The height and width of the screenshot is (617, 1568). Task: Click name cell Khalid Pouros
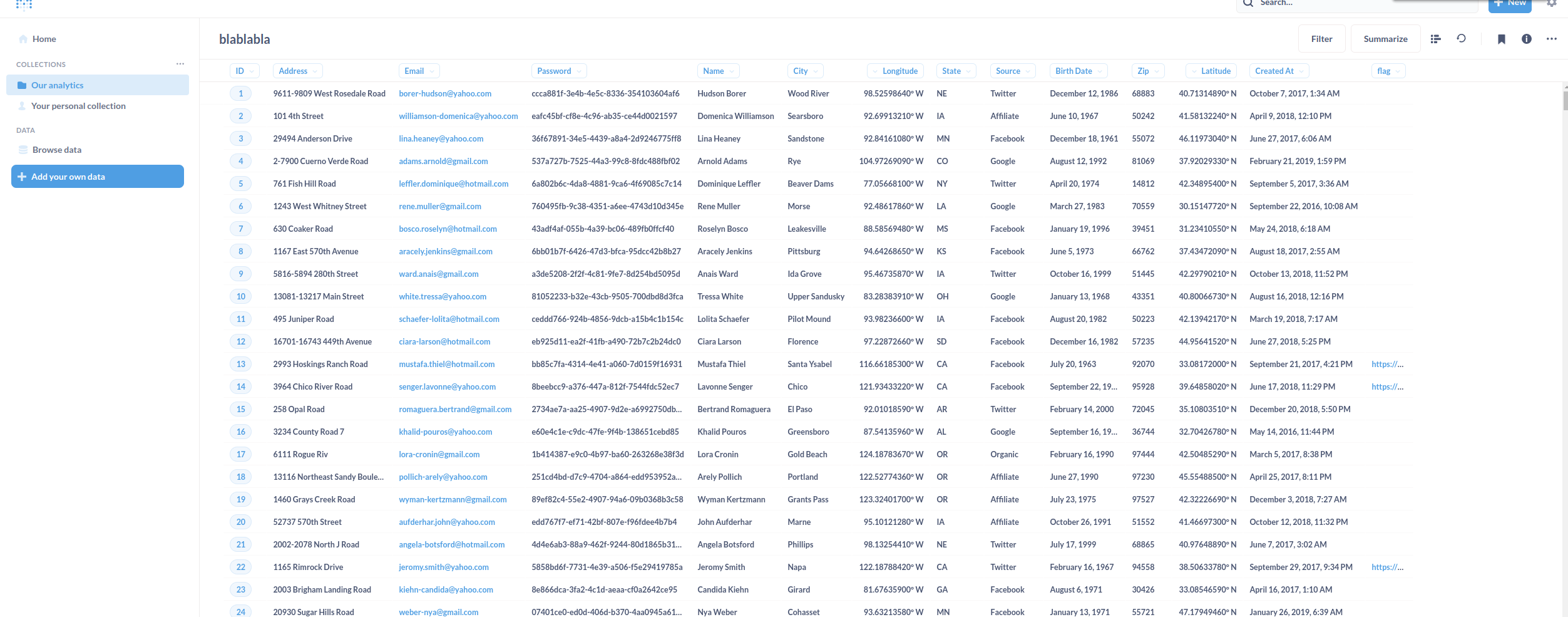(x=722, y=432)
